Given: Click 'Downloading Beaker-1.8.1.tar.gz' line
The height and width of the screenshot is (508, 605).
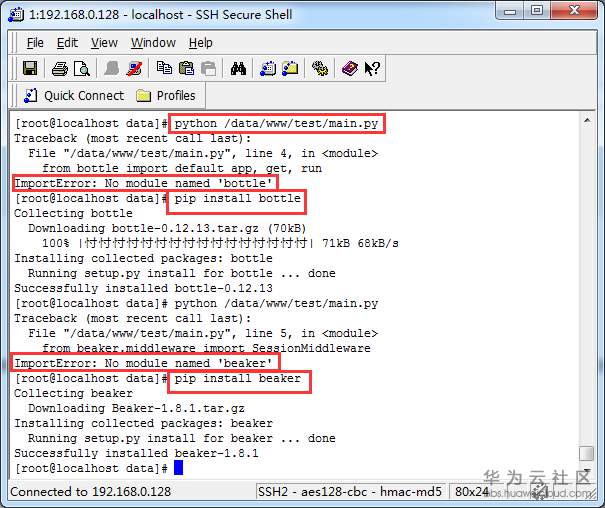Looking at the screenshot, I should pos(136,408).
